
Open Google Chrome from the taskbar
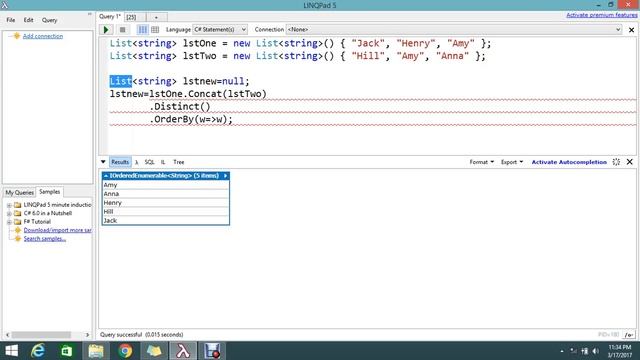click(x=125, y=351)
